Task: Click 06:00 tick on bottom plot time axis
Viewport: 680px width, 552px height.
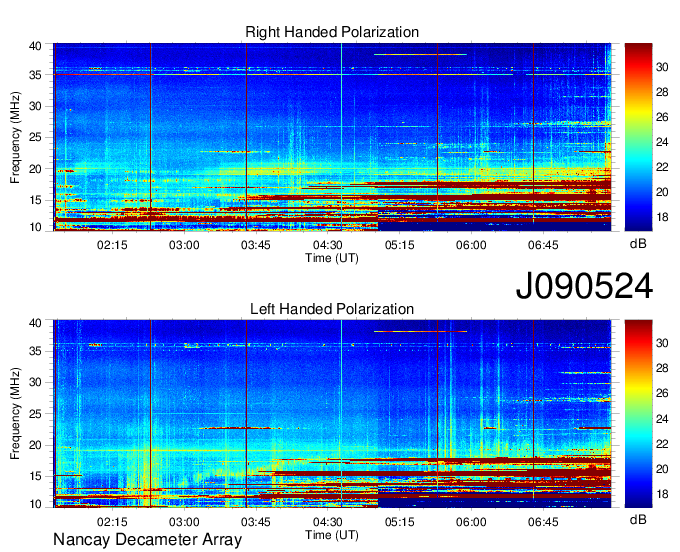Action: click(x=471, y=522)
